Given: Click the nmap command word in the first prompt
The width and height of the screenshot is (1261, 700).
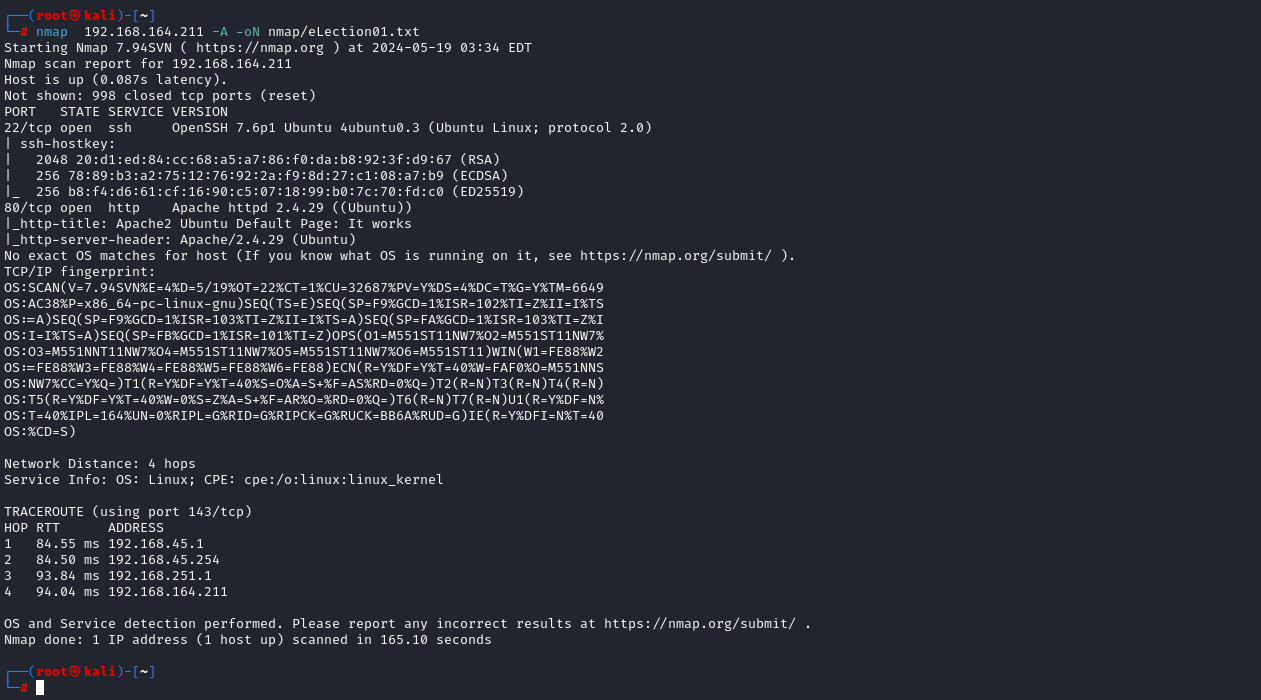Looking at the screenshot, I should (x=52, y=32).
